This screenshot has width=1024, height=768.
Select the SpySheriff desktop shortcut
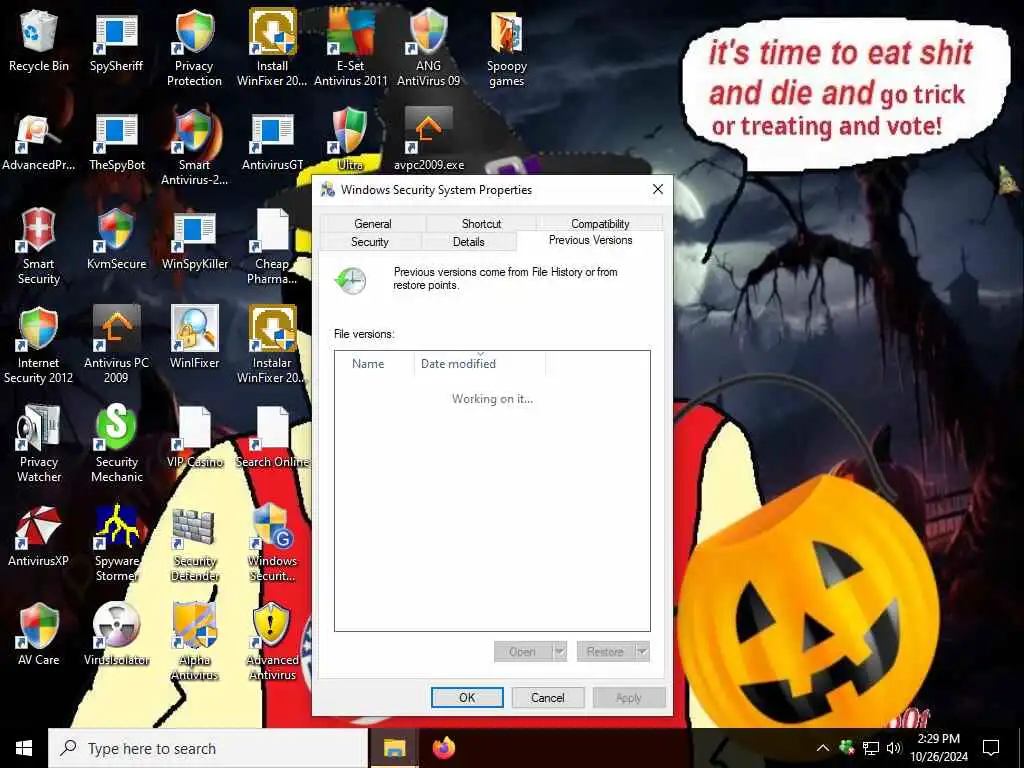pyautogui.click(x=116, y=42)
